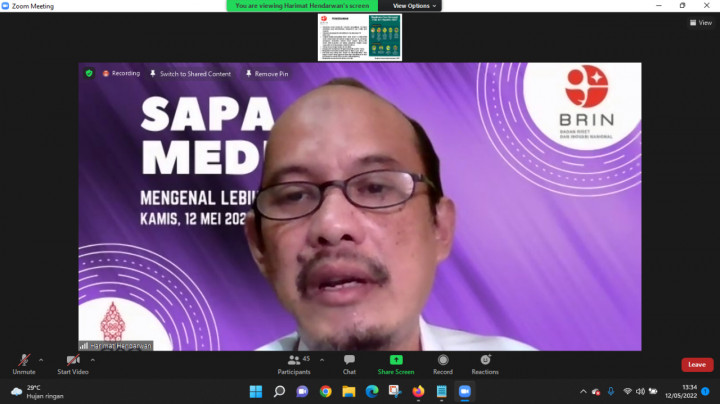Select the shared screen thumbnail

point(359,37)
